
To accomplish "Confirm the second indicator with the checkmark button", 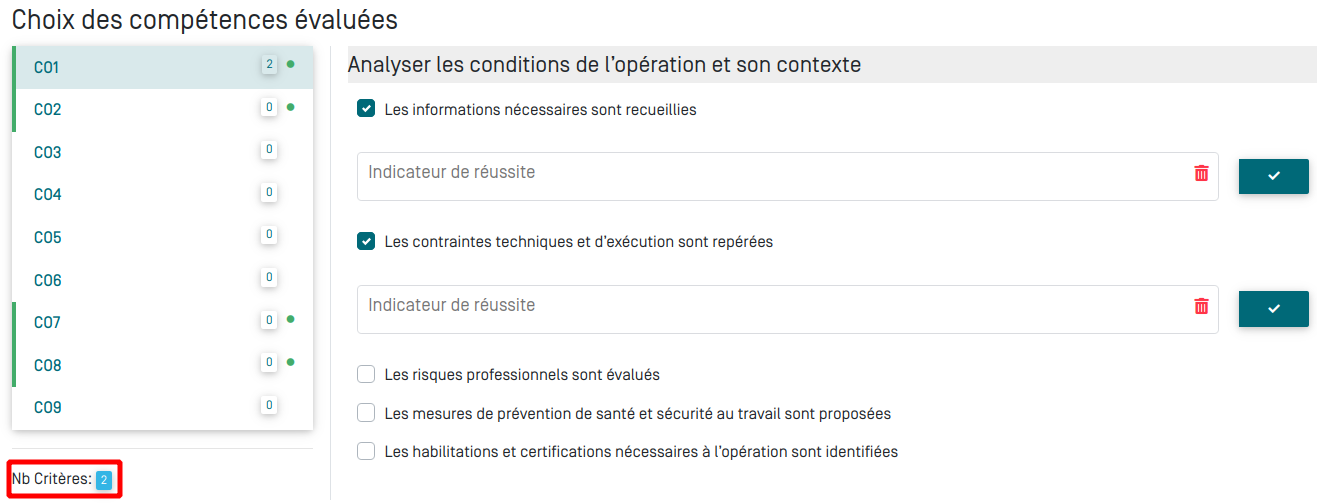I will coord(1273,309).
